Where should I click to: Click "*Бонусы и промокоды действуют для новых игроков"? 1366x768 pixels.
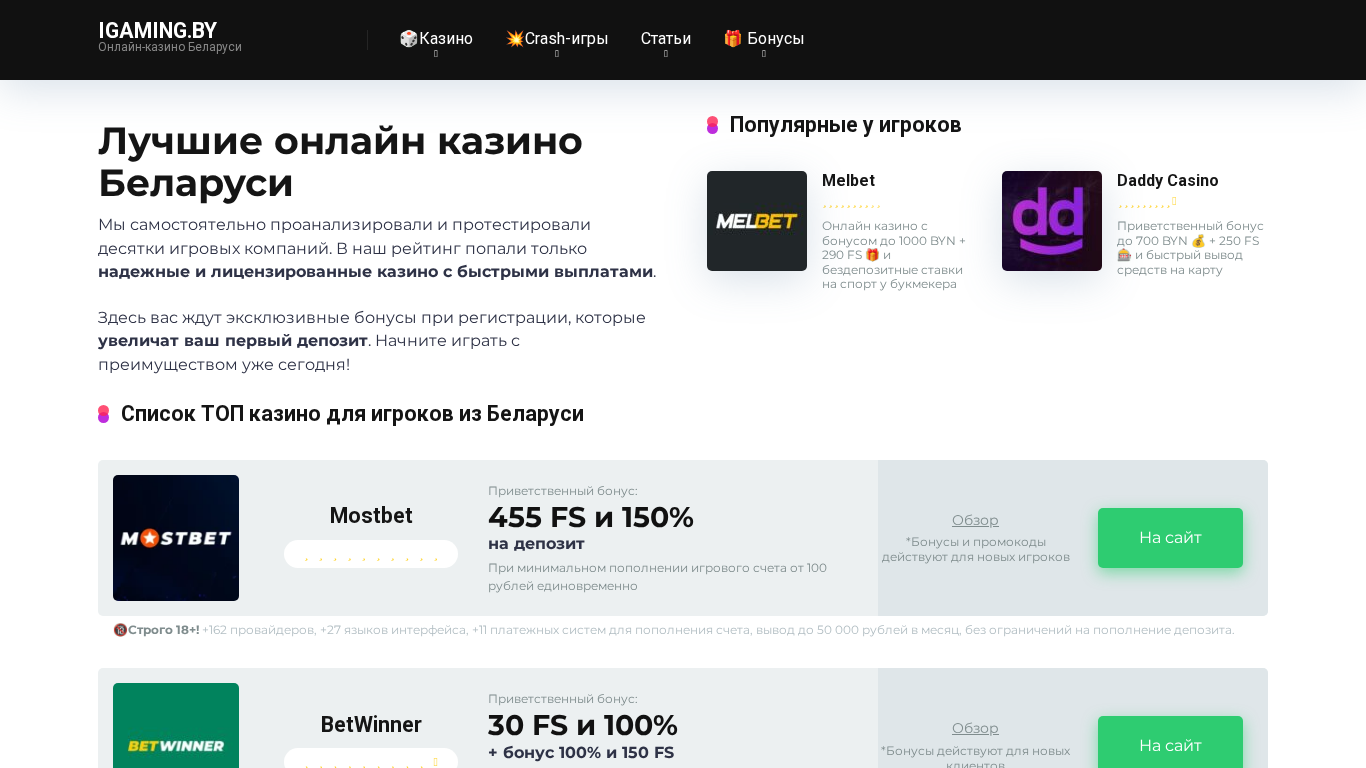976,549
